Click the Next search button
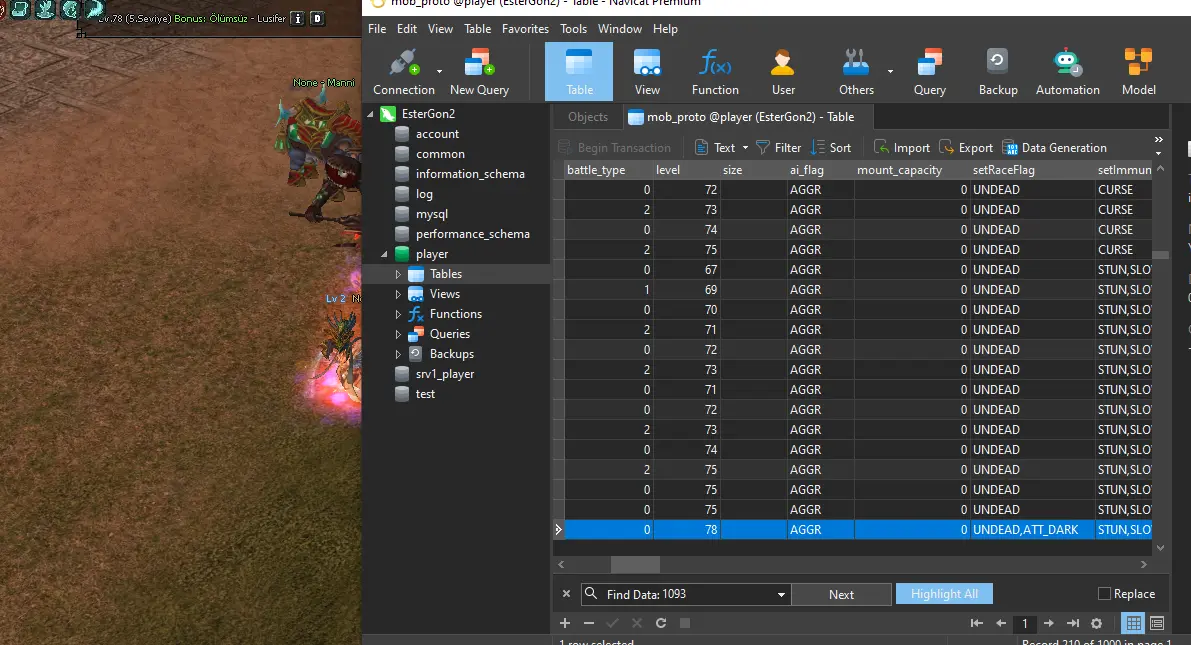 point(841,594)
